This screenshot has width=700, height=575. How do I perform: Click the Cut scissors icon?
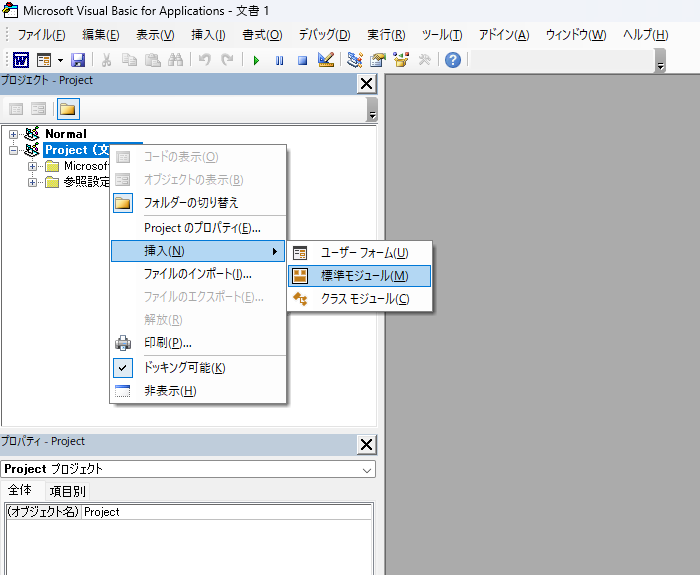click(106, 59)
